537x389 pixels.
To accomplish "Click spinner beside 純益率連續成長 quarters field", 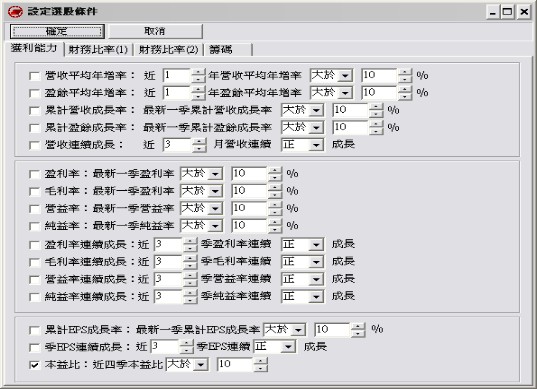I will coord(190,297).
